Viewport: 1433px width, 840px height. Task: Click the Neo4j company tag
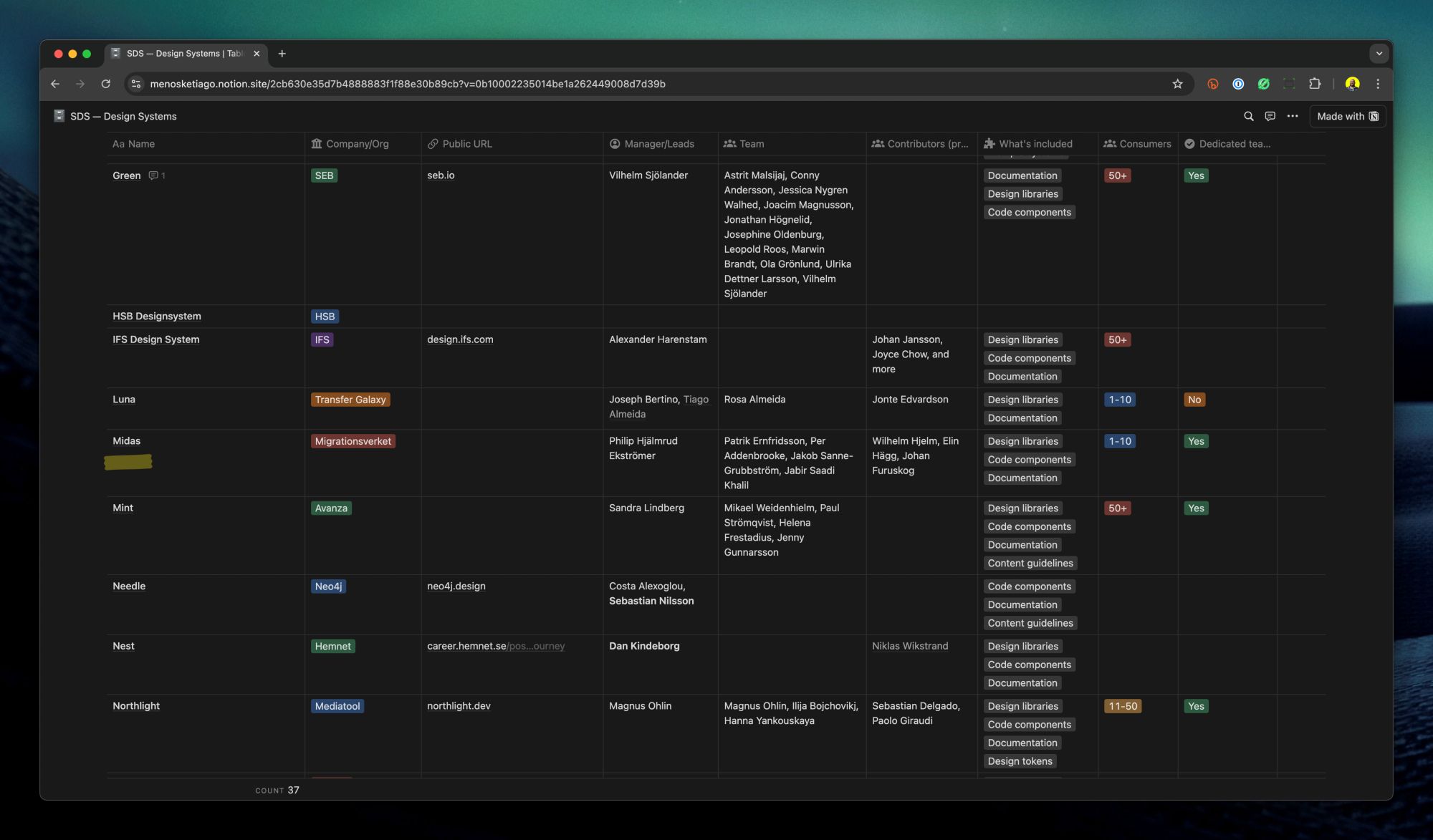coord(329,586)
